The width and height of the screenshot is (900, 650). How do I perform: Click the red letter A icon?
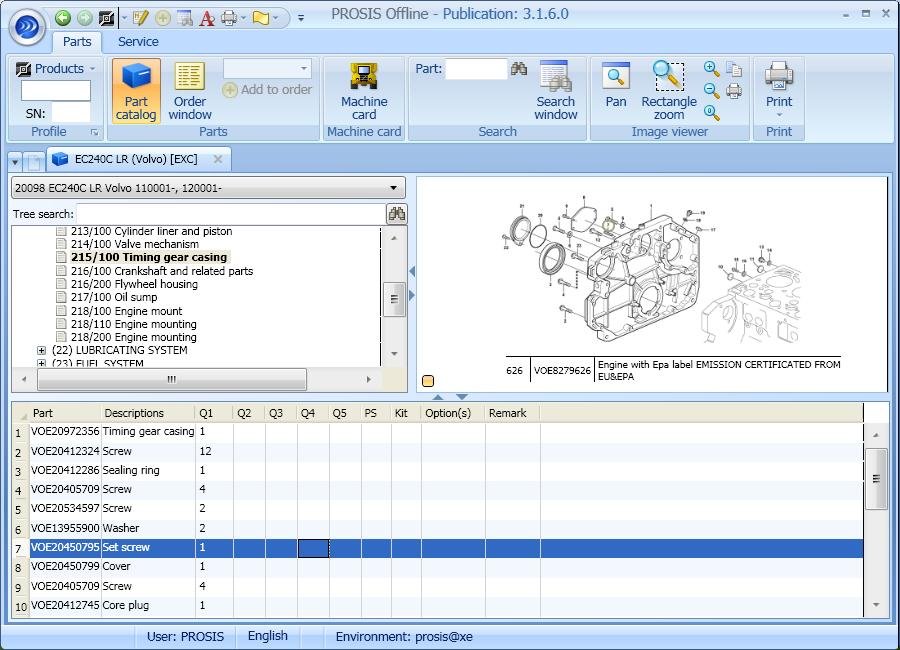(207, 18)
